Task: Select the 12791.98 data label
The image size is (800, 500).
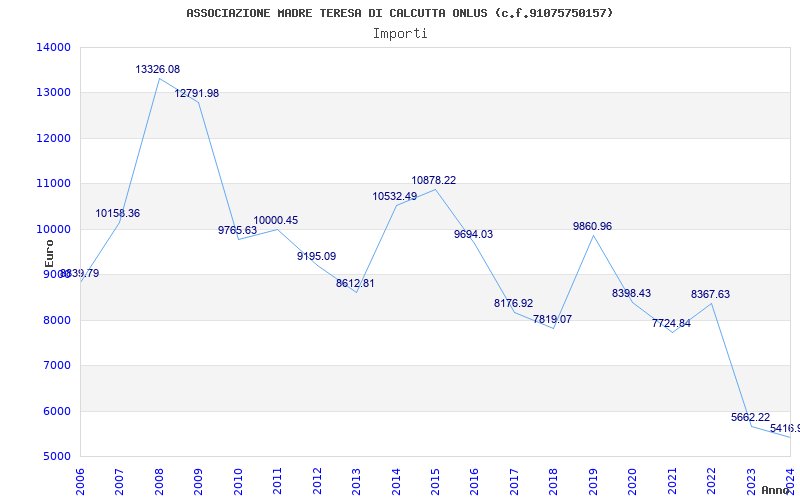Action: coord(197,93)
